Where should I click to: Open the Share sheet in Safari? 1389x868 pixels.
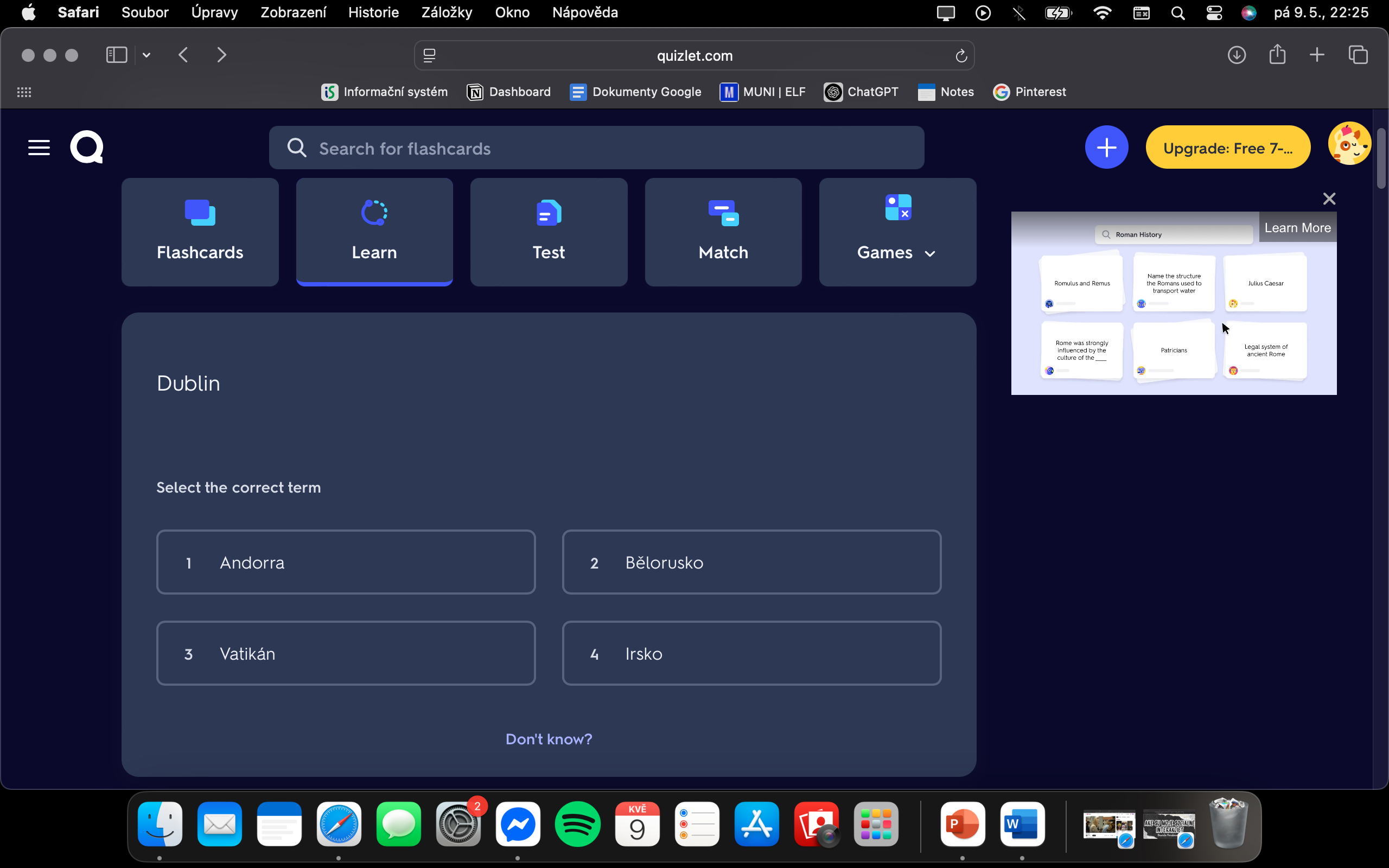1278,55
